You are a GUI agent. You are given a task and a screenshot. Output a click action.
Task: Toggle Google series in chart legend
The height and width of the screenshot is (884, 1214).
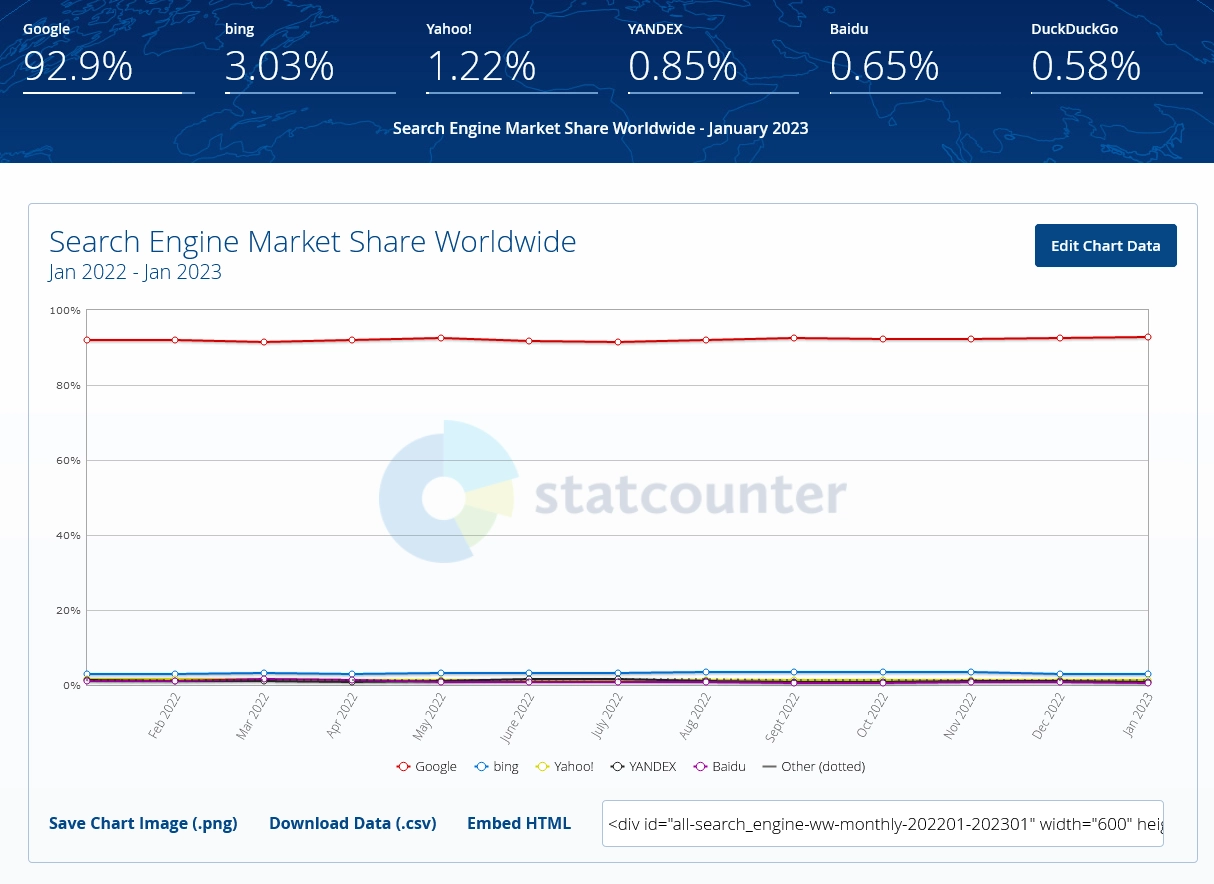click(x=426, y=767)
